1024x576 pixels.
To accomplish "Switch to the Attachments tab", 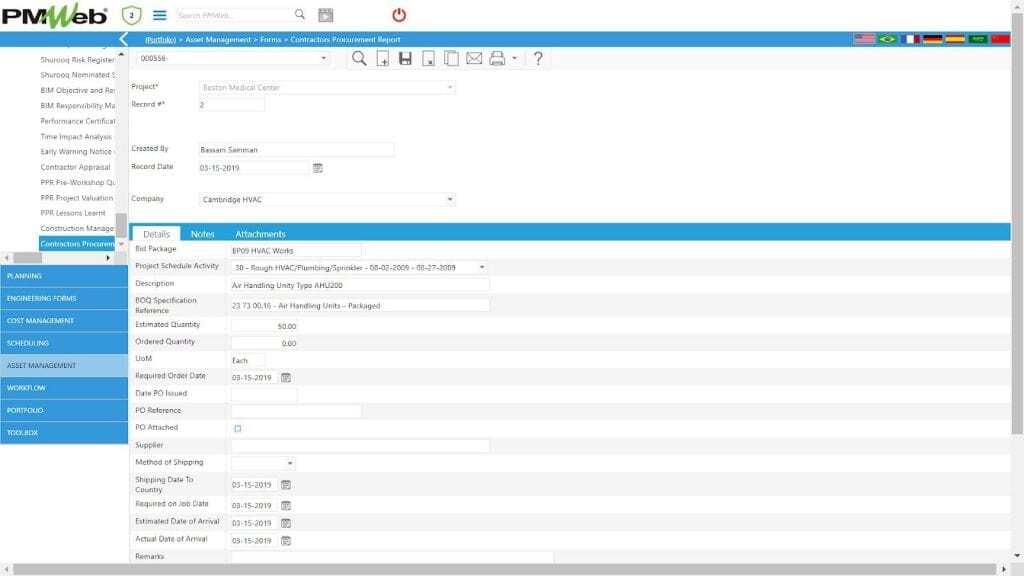I will pyautogui.click(x=260, y=234).
